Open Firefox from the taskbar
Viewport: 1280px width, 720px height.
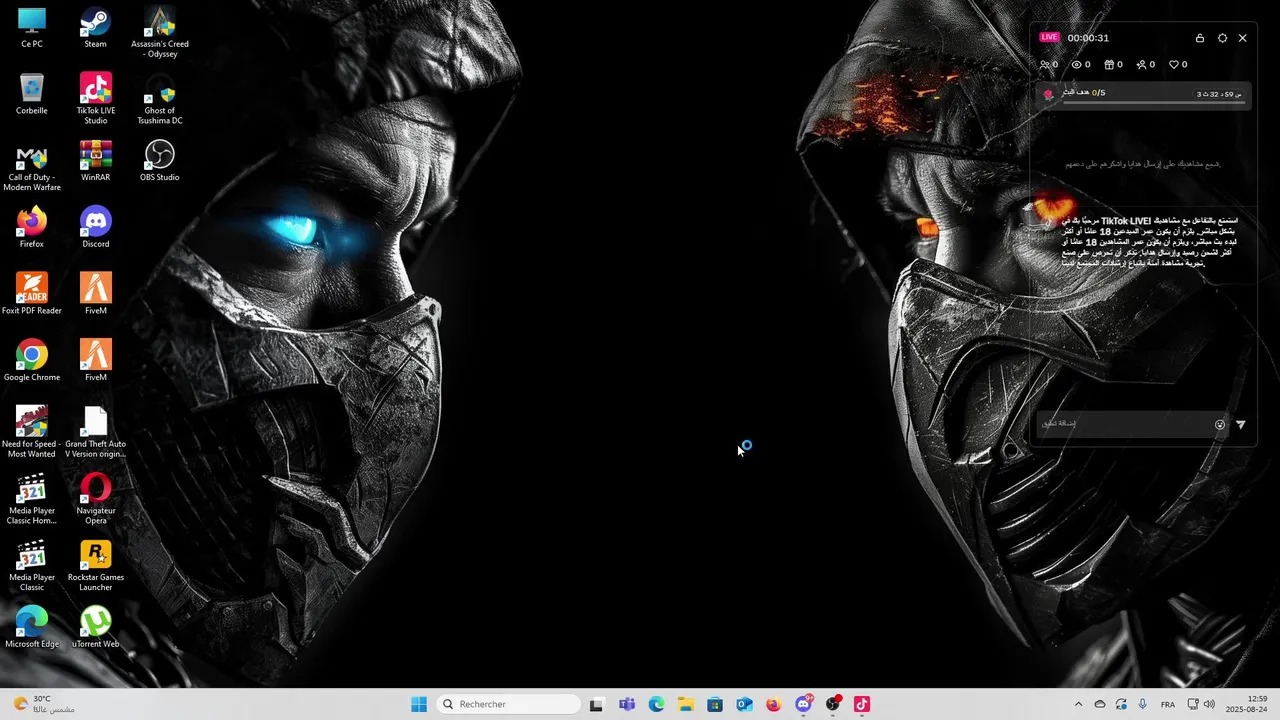(774, 704)
